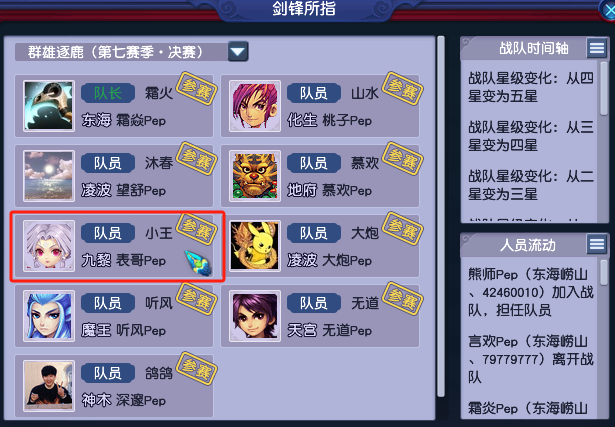Image resolution: width=615 pixels, height=427 pixels.
Task: Click the blue-haired avatar of 听风
Action: (x=49, y=316)
